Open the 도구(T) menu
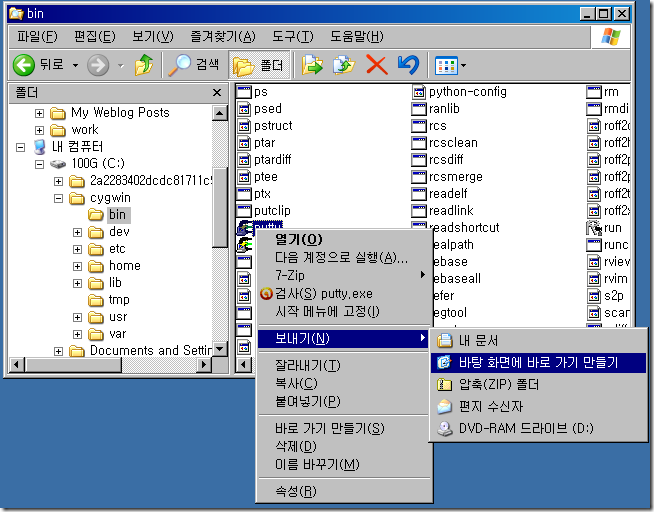 [292, 37]
